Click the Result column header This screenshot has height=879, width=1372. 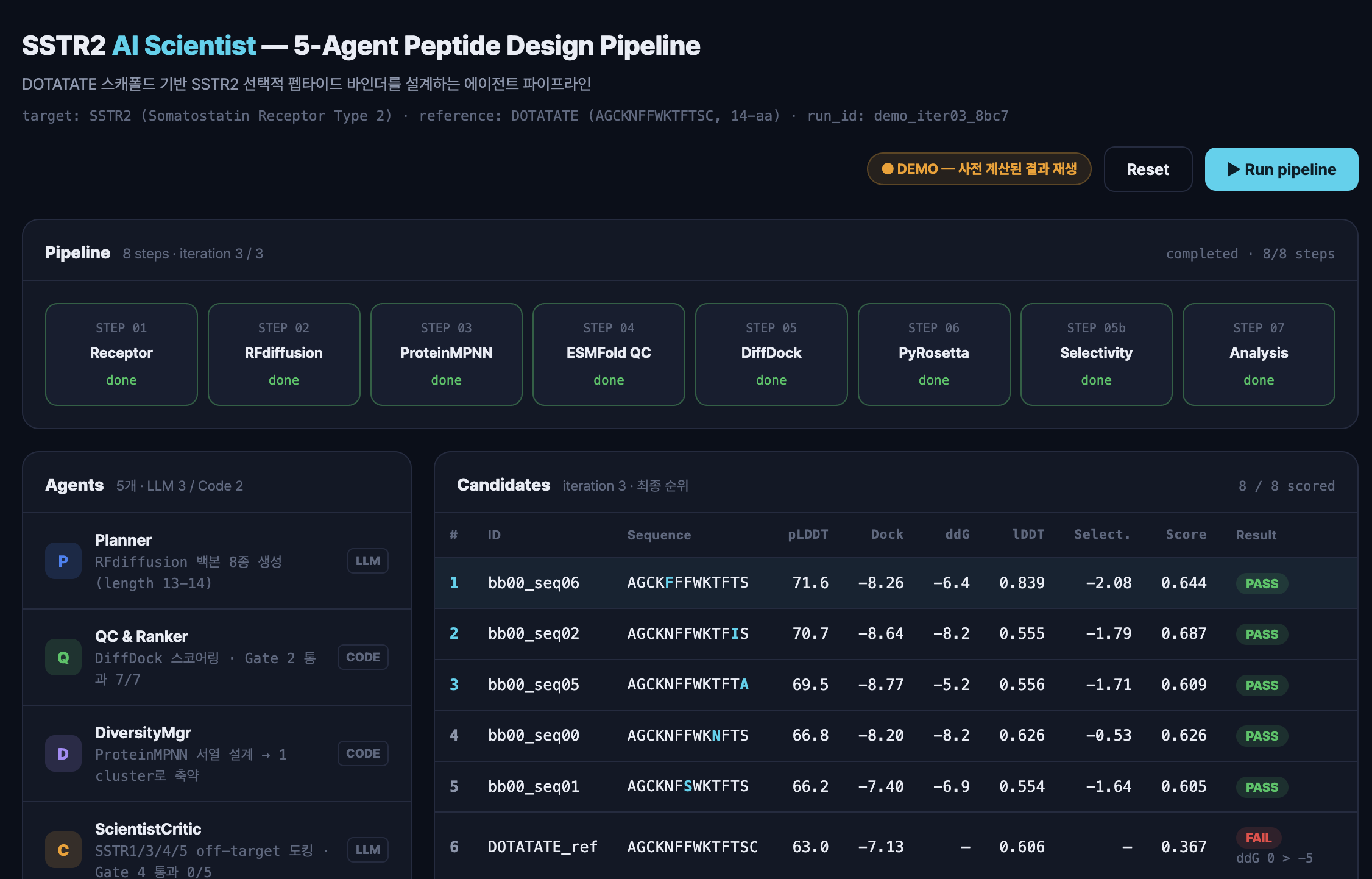[1256, 535]
